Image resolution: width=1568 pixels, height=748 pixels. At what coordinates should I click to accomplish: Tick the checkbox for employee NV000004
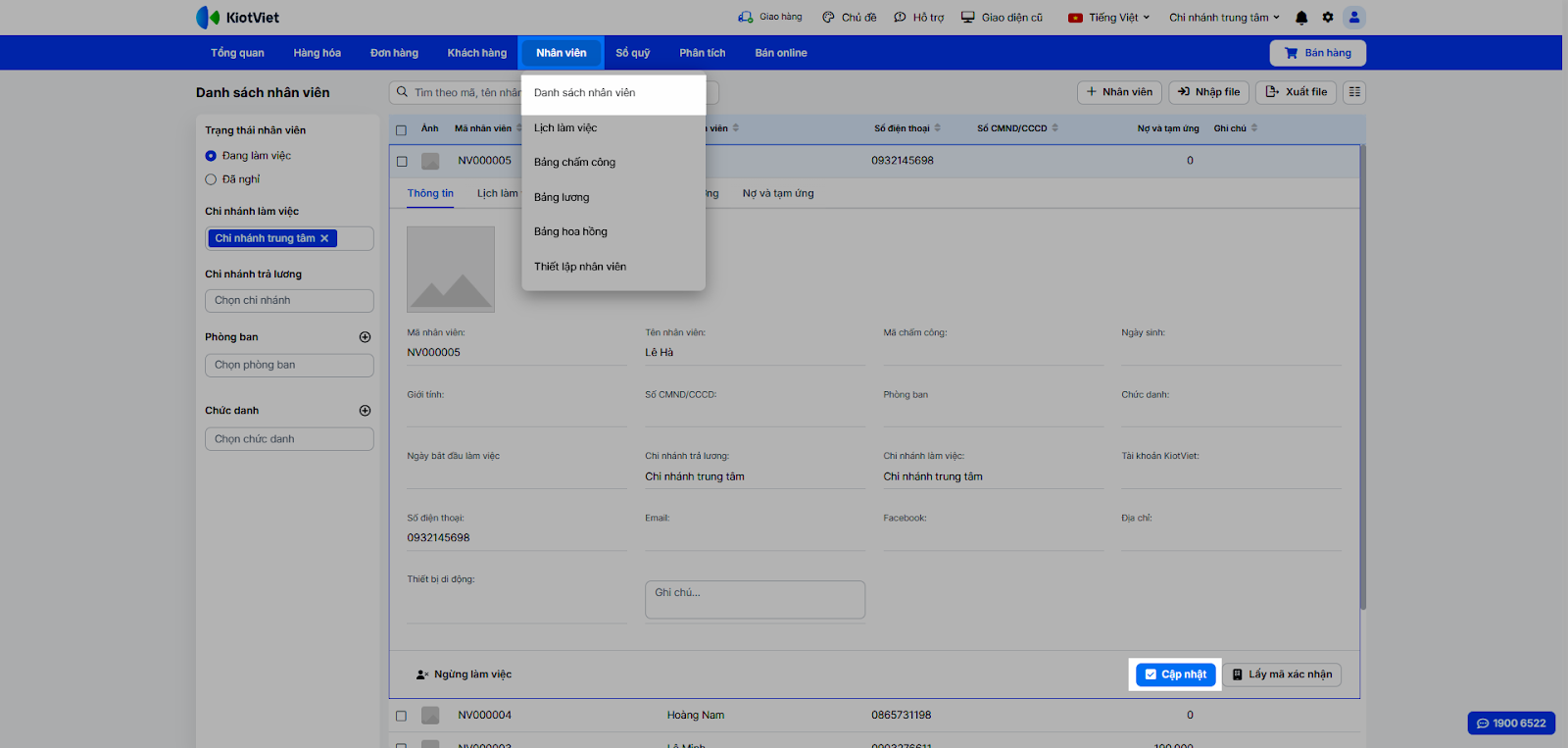coord(401,716)
